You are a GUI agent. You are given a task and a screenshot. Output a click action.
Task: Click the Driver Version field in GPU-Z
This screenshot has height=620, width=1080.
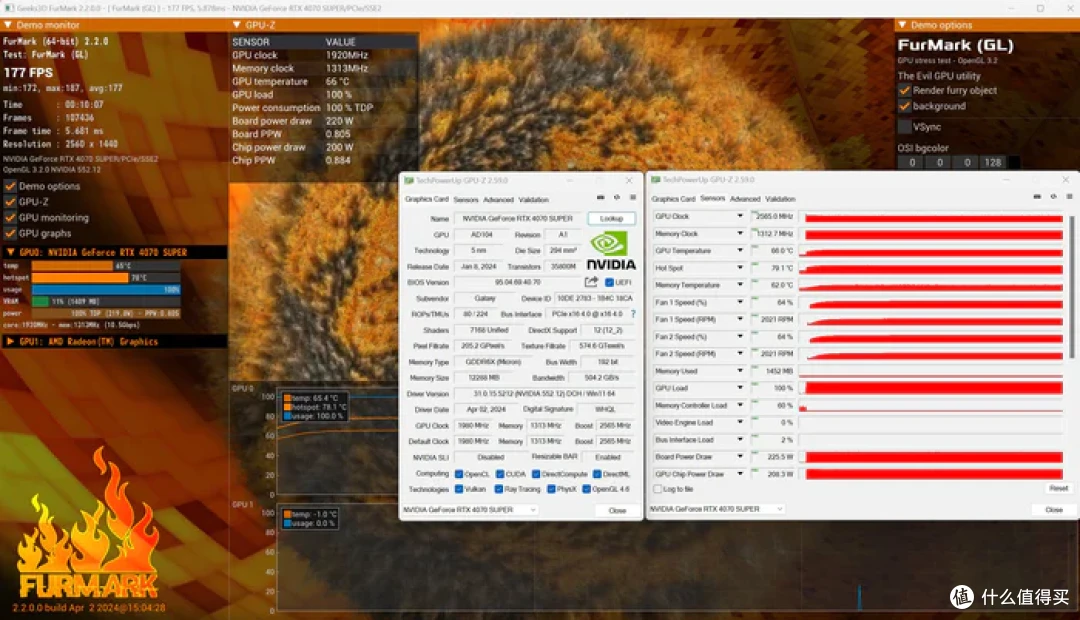coord(544,394)
